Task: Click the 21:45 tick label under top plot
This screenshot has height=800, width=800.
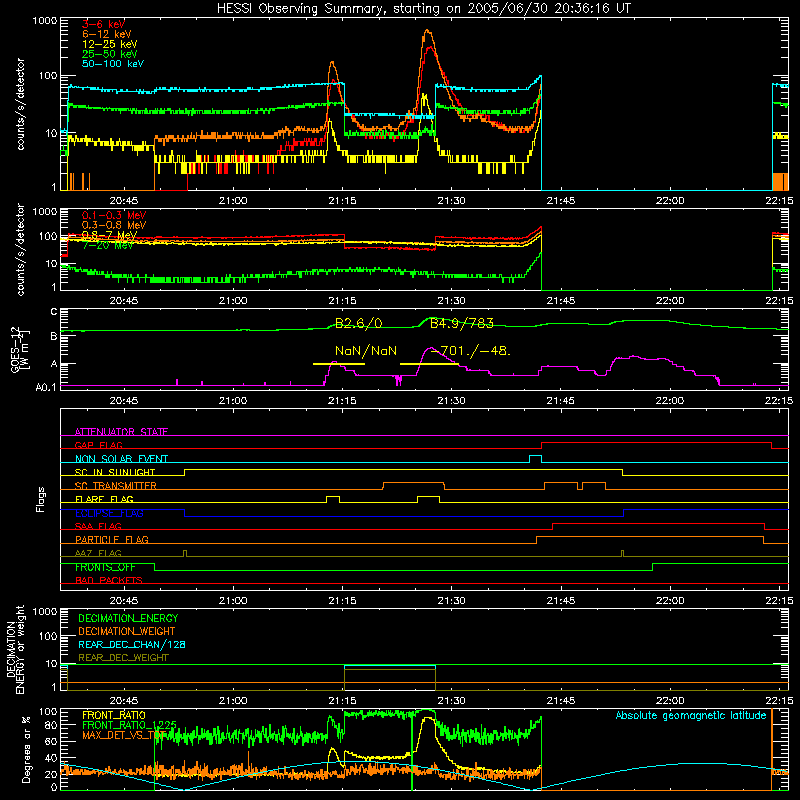Action: point(560,201)
